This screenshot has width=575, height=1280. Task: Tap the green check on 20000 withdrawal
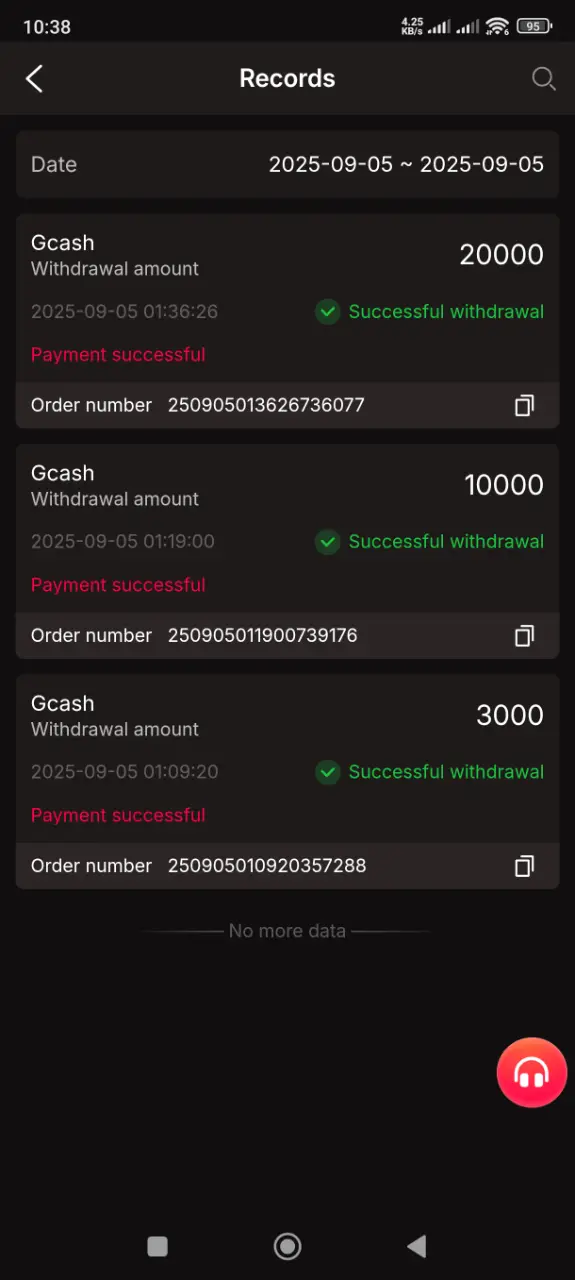(x=327, y=312)
